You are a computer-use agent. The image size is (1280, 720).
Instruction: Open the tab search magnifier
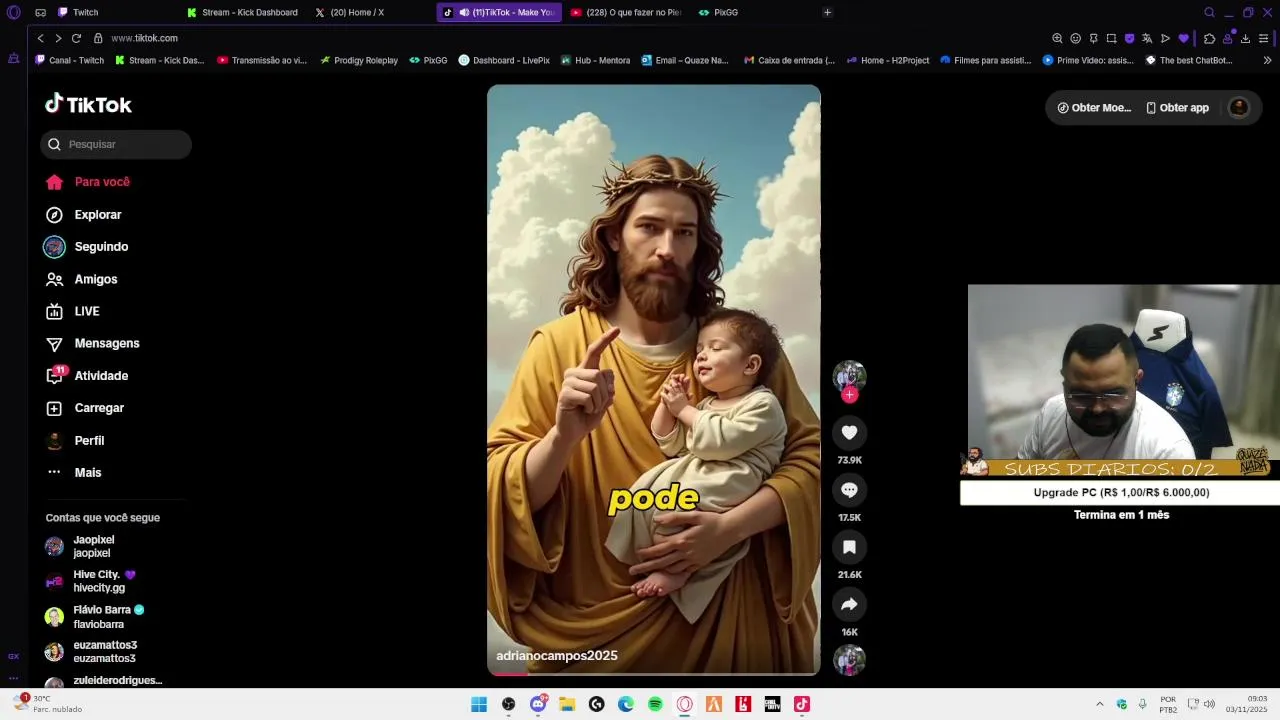click(1209, 12)
